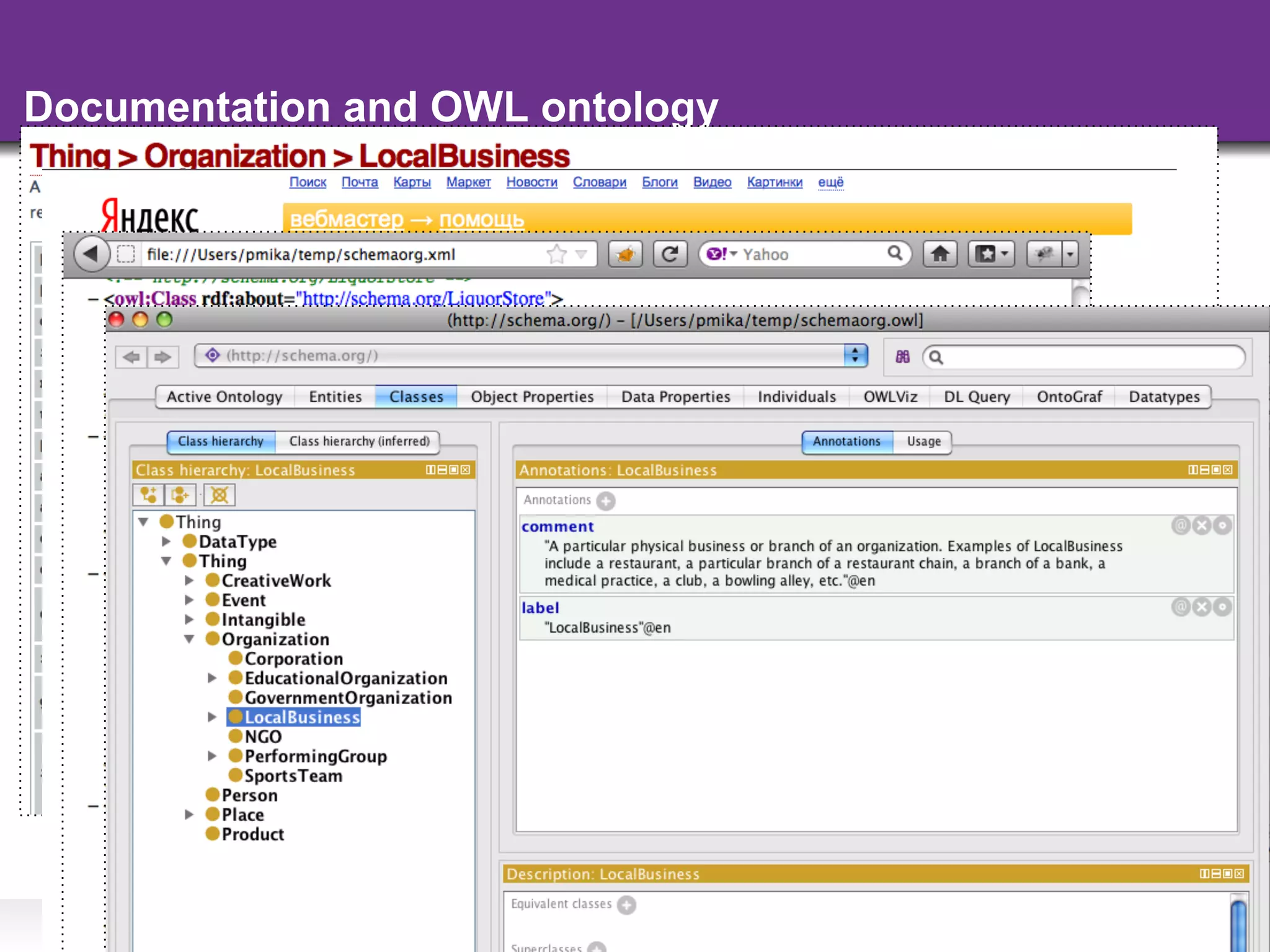
Task: Click the delete class icon
Action: [x=220, y=495]
